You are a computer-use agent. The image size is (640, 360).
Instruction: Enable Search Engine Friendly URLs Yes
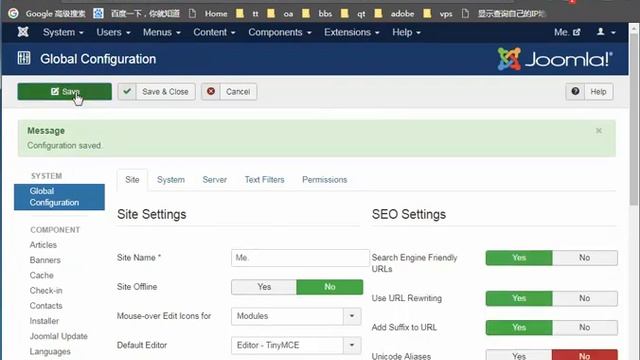(x=519, y=258)
